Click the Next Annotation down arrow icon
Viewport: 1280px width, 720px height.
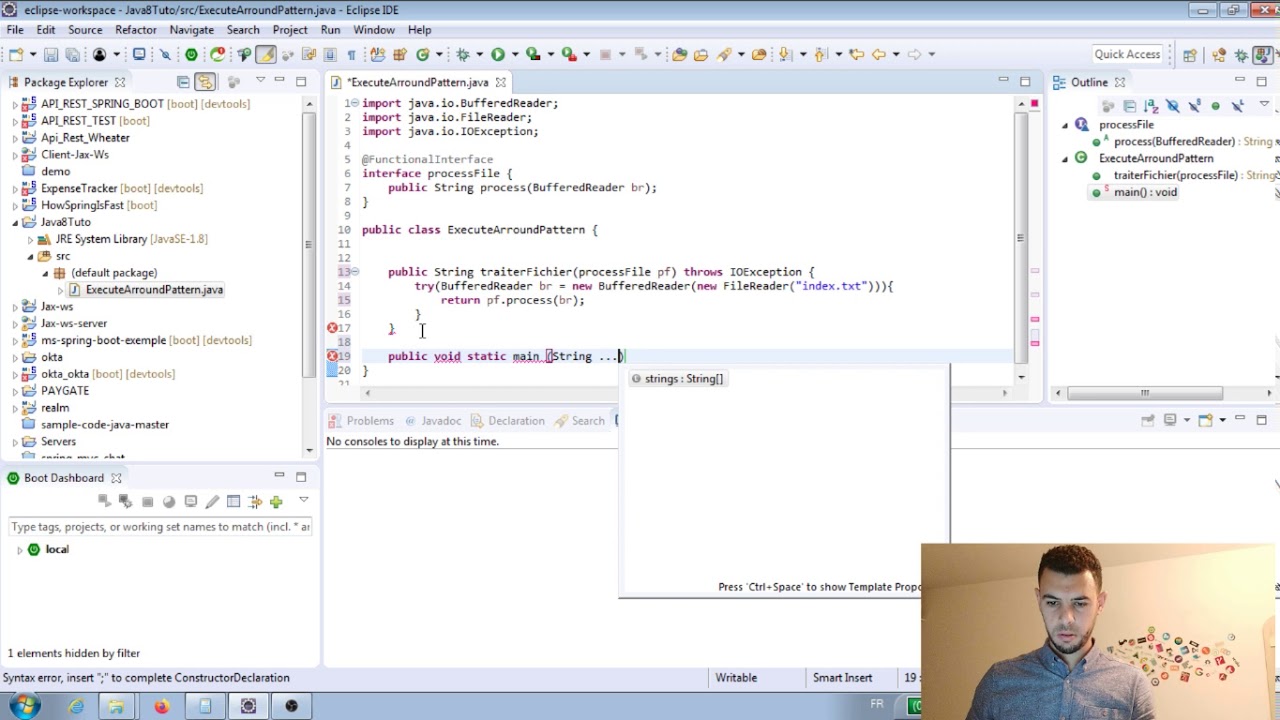(785, 54)
